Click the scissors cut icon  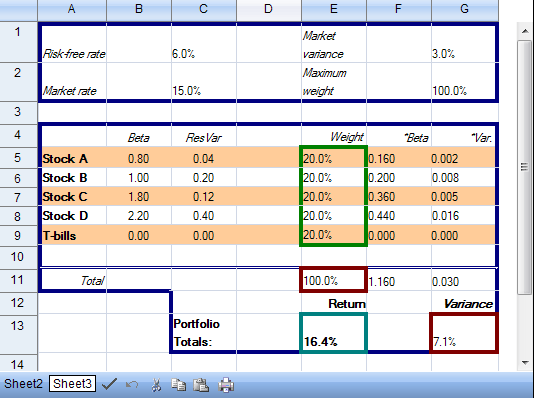pyautogui.click(x=156, y=385)
